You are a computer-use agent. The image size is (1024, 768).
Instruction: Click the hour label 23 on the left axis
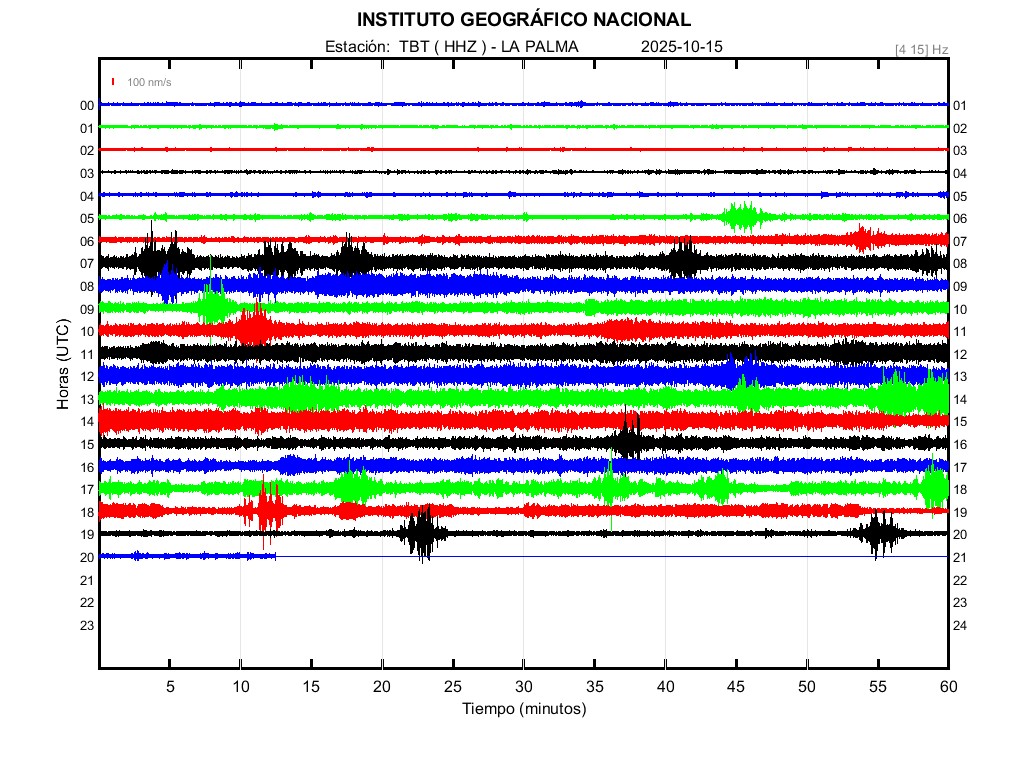click(87, 626)
